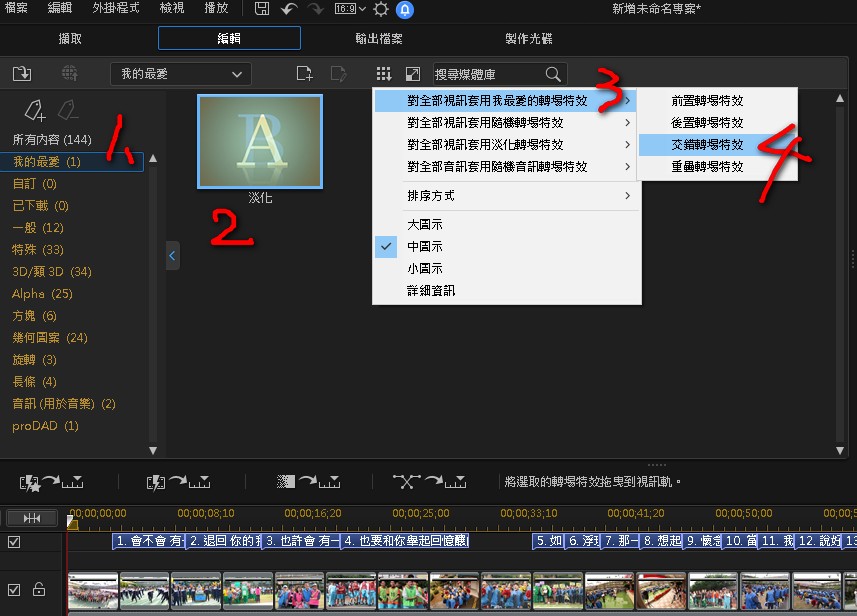This screenshot has height=616, width=857.
Task: Open the preferences gear icon
Action: click(x=381, y=9)
